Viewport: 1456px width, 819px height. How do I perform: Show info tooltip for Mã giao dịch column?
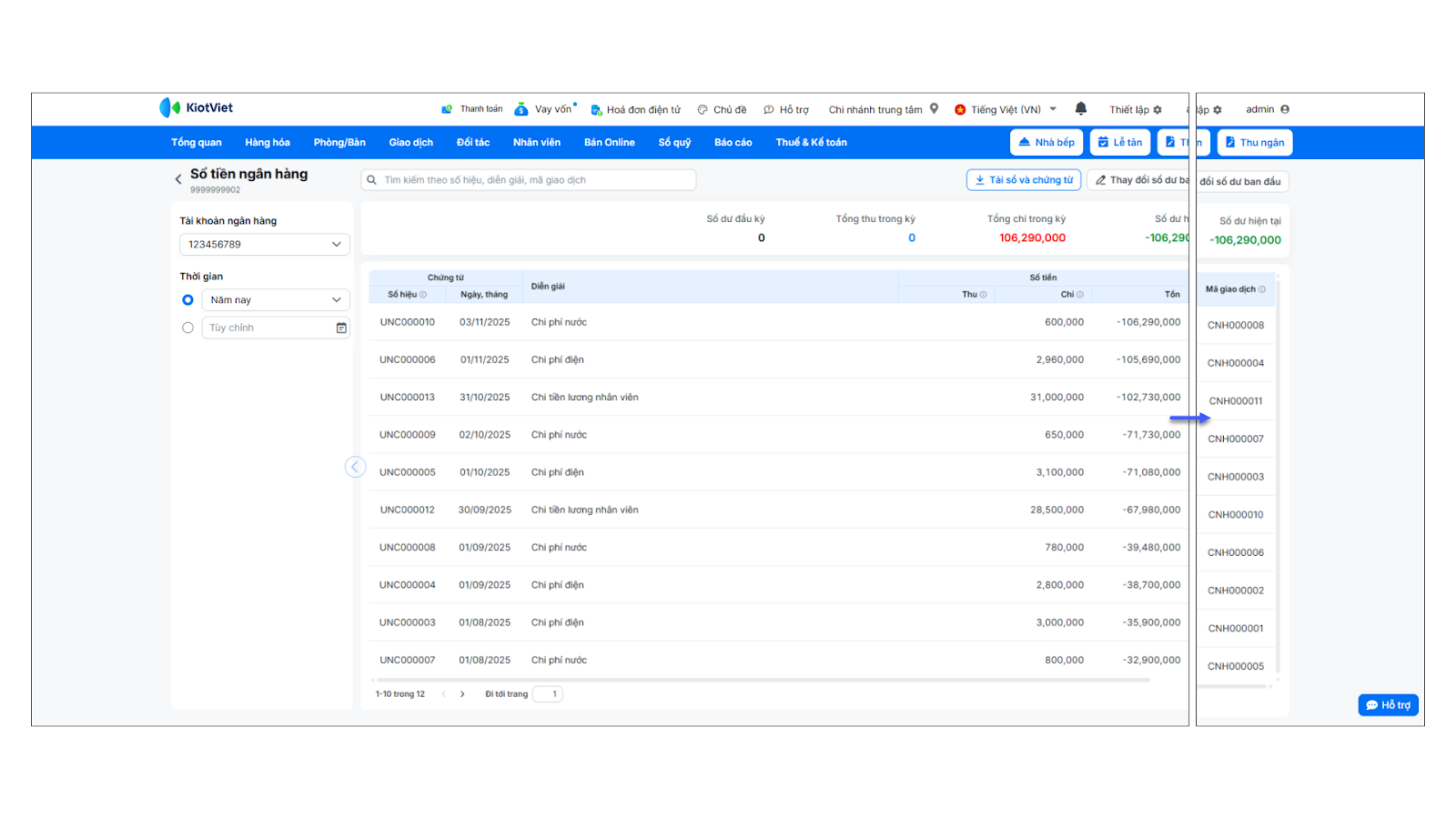pos(1262,289)
